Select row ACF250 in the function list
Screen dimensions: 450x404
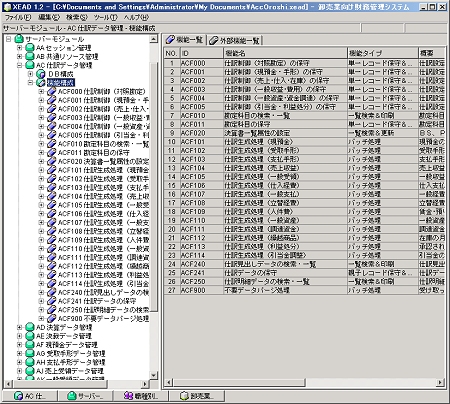tap(304, 281)
